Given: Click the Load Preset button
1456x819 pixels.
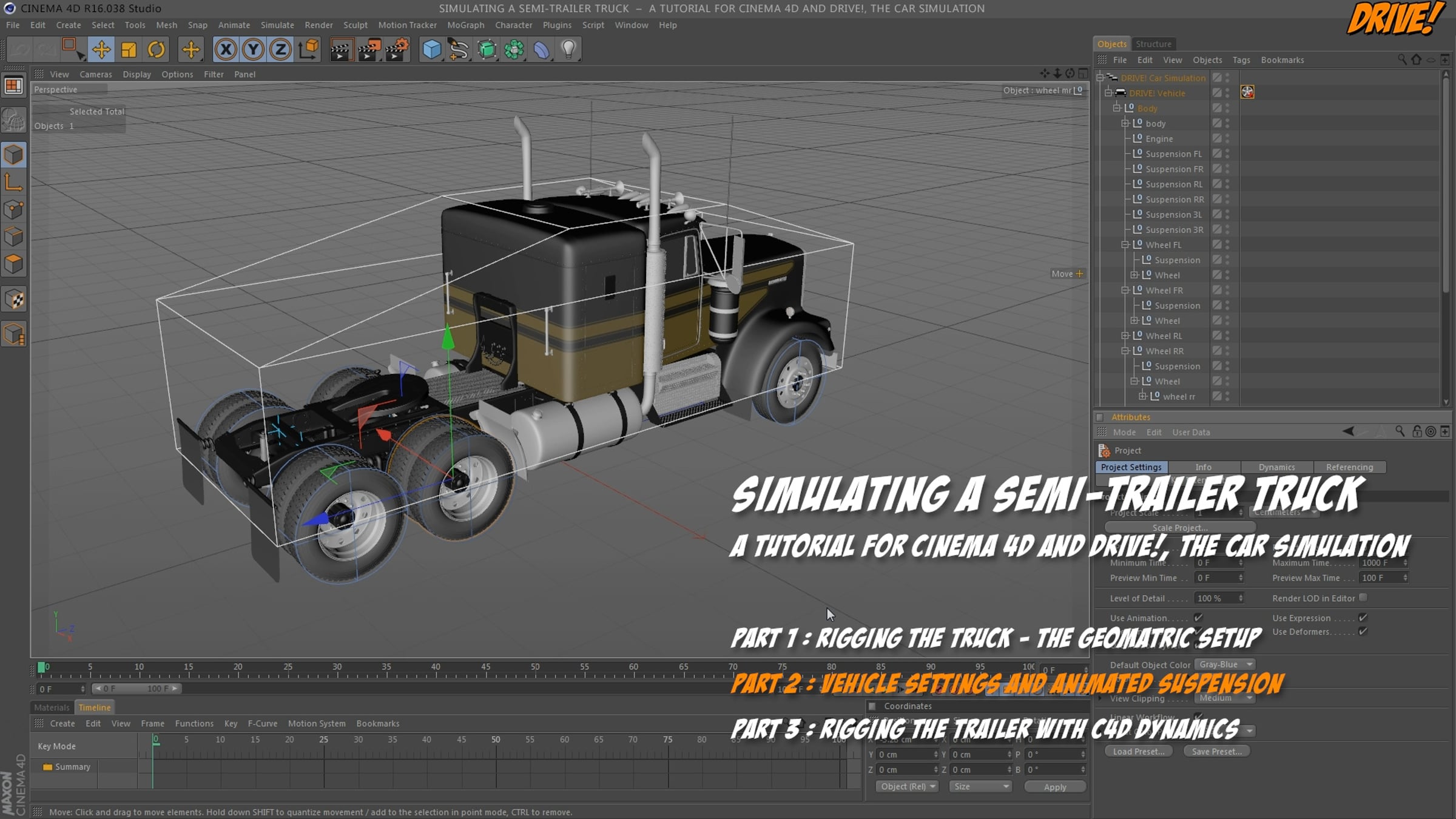Looking at the screenshot, I should (x=1138, y=751).
